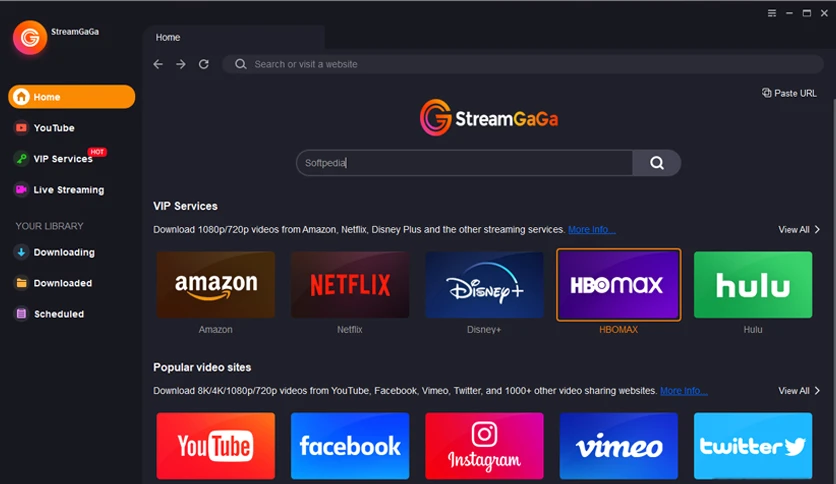Image resolution: width=836 pixels, height=484 pixels.
Task: Show the Downloading library list
Action: [54, 252]
